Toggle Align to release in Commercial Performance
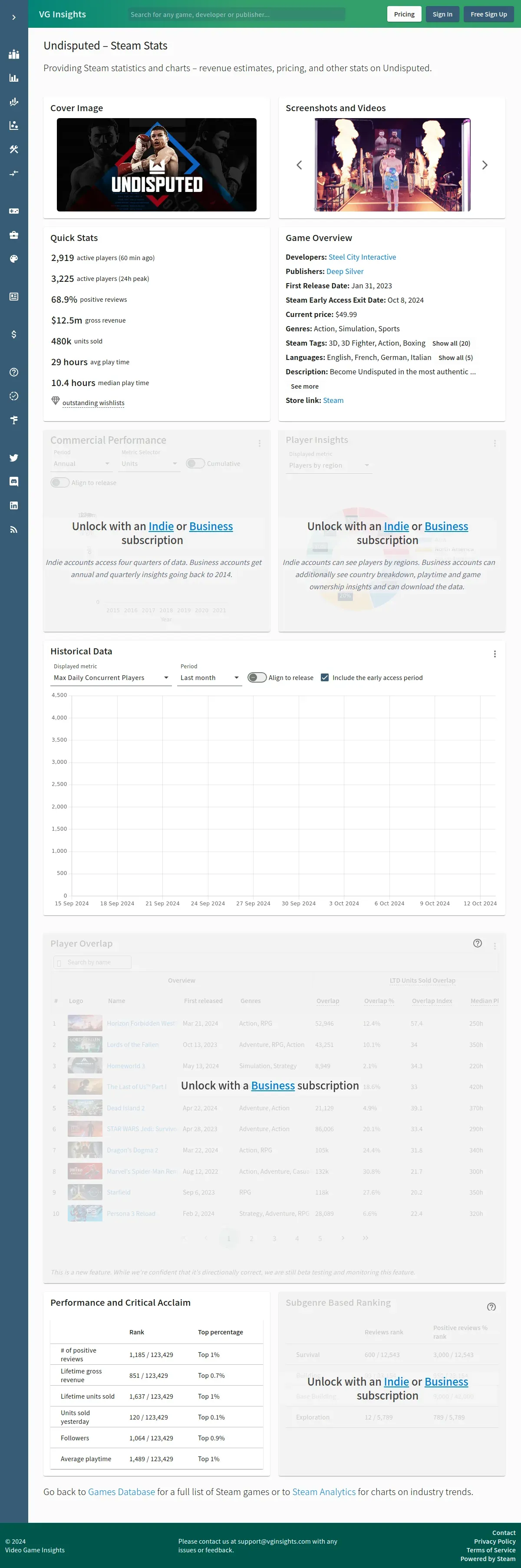Image resolution: width=521 pixels, height=1568 pixels. click(59, 483)
